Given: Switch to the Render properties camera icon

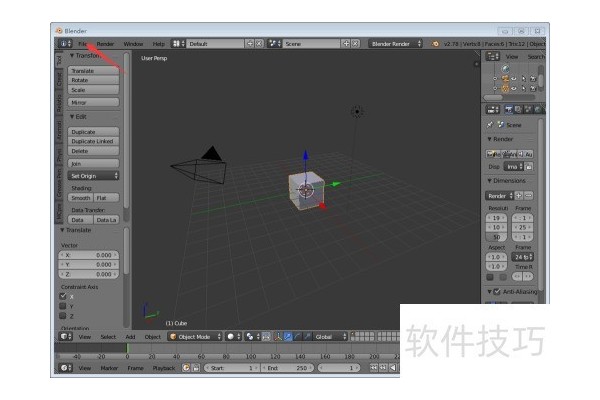Looking at the screenshot, I should click(x=509, y=110).
